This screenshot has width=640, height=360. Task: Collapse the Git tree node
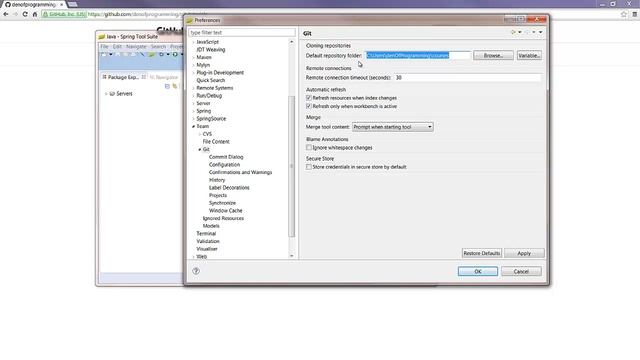(200, 150)
